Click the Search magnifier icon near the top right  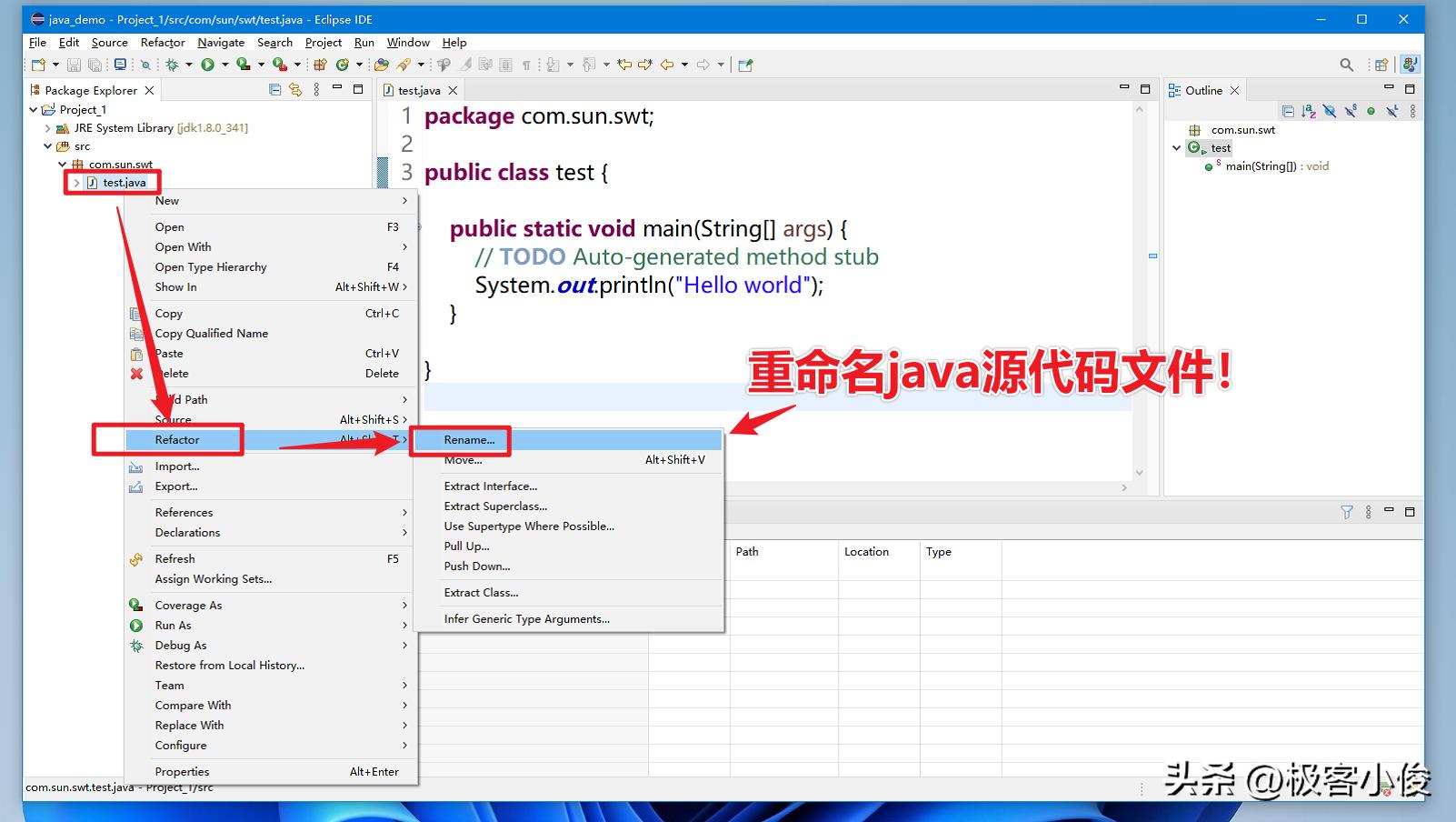(1347, 65)
